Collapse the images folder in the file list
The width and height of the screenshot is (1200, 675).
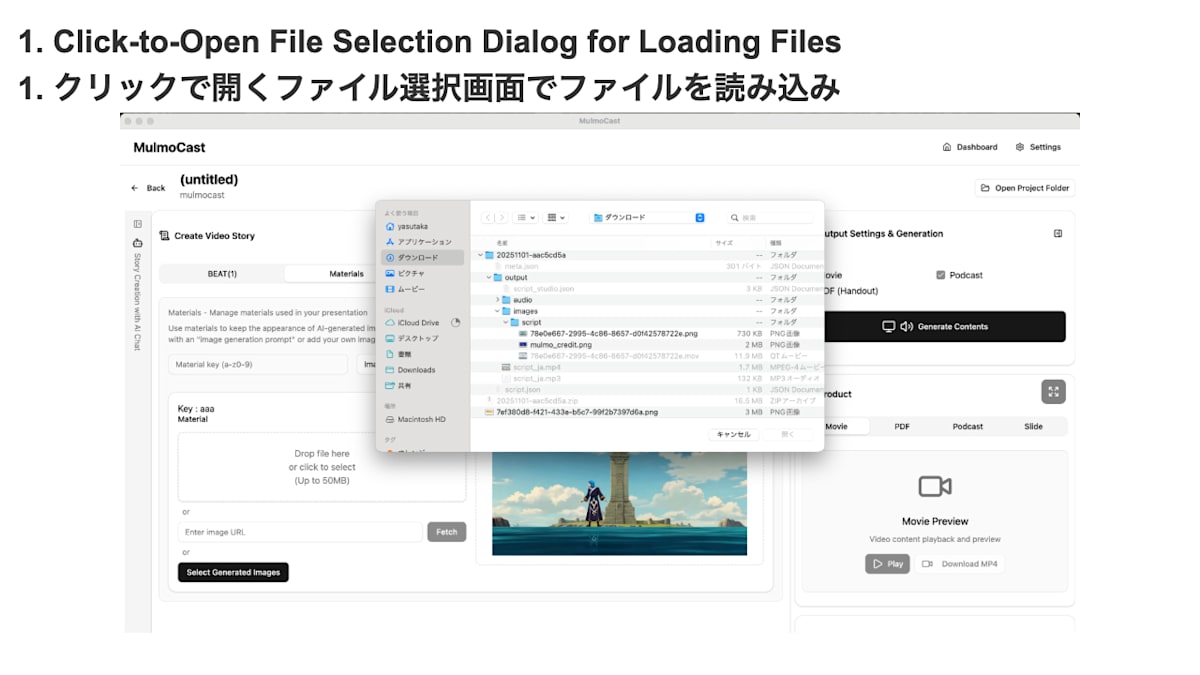[497, 311]
